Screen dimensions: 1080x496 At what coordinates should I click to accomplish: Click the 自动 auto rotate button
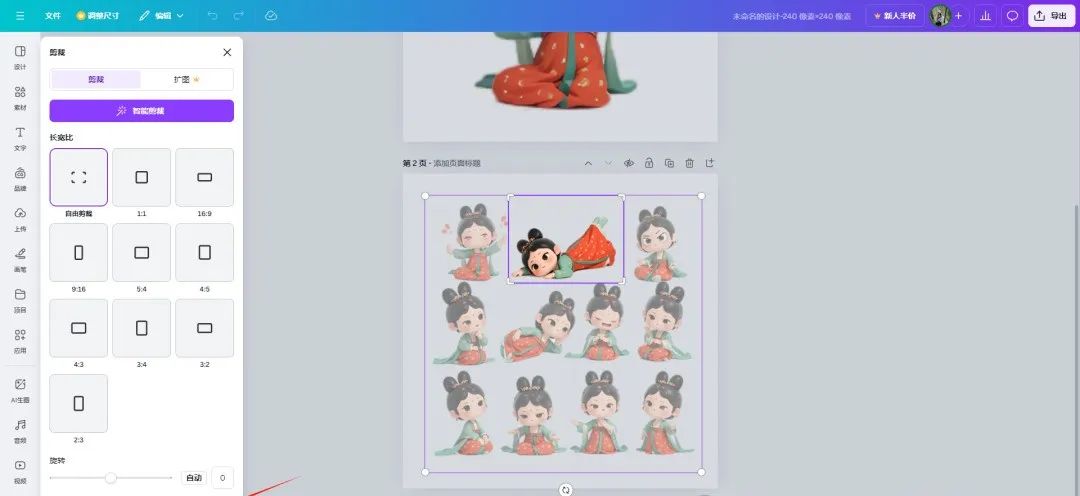pos(194,477)
